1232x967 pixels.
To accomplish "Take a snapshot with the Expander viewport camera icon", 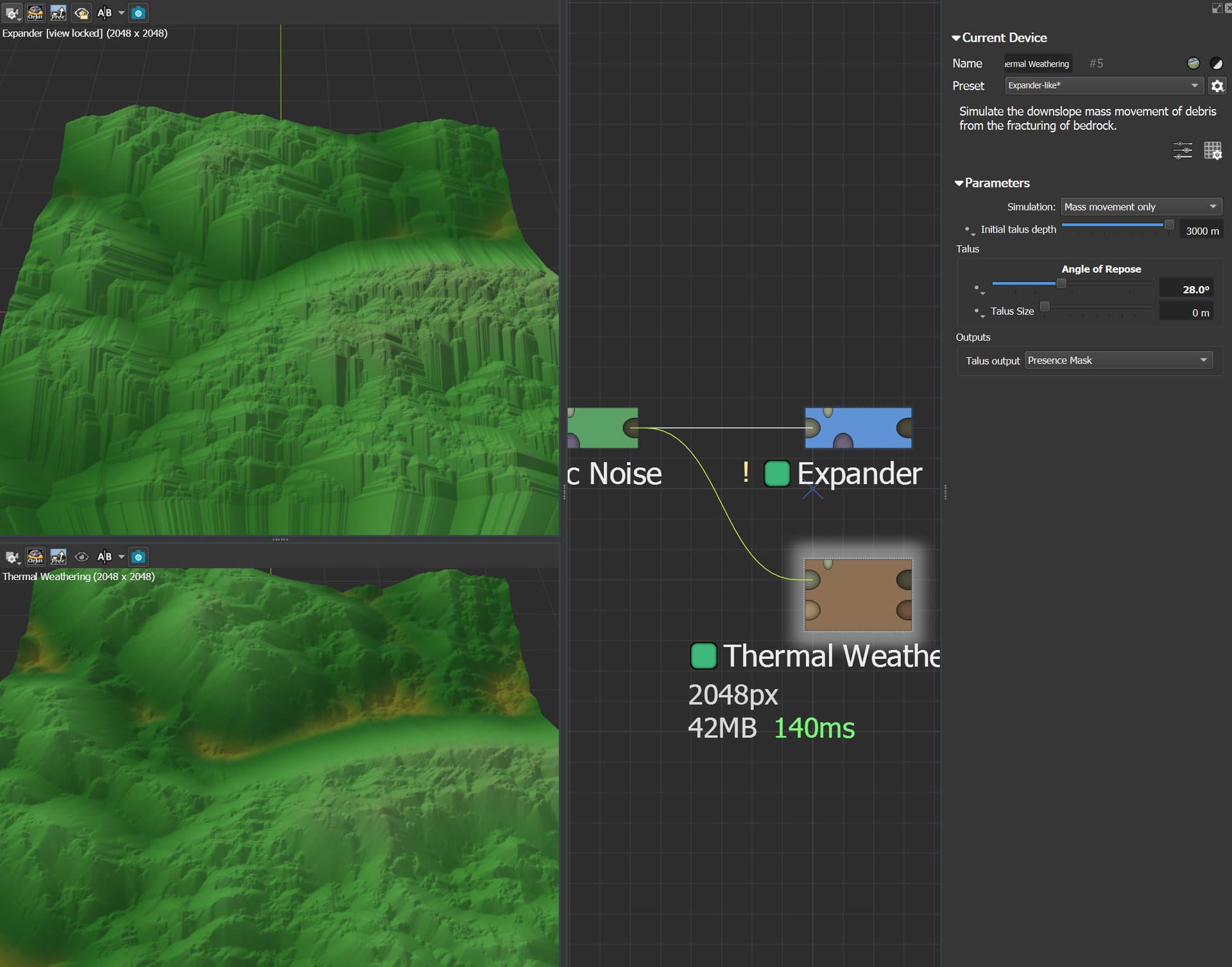I will (138, 13).
